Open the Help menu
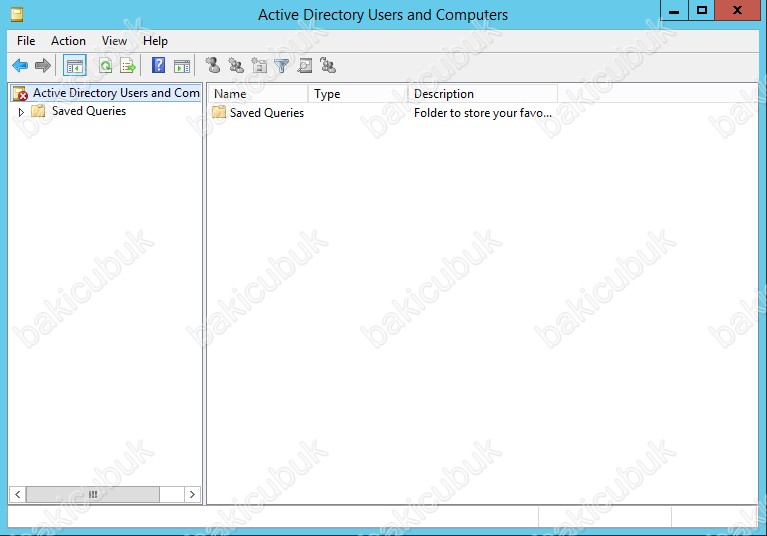The width and height of the screenshot is (767, 536). pos(155,41)
